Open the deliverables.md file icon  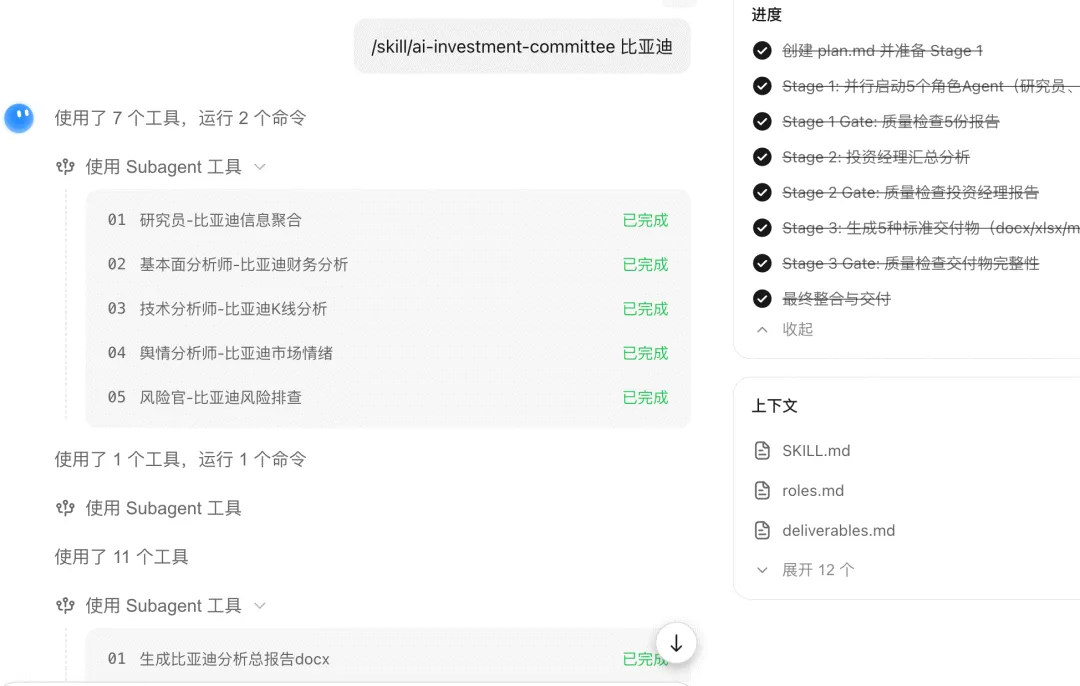click(x=762, y=530)
